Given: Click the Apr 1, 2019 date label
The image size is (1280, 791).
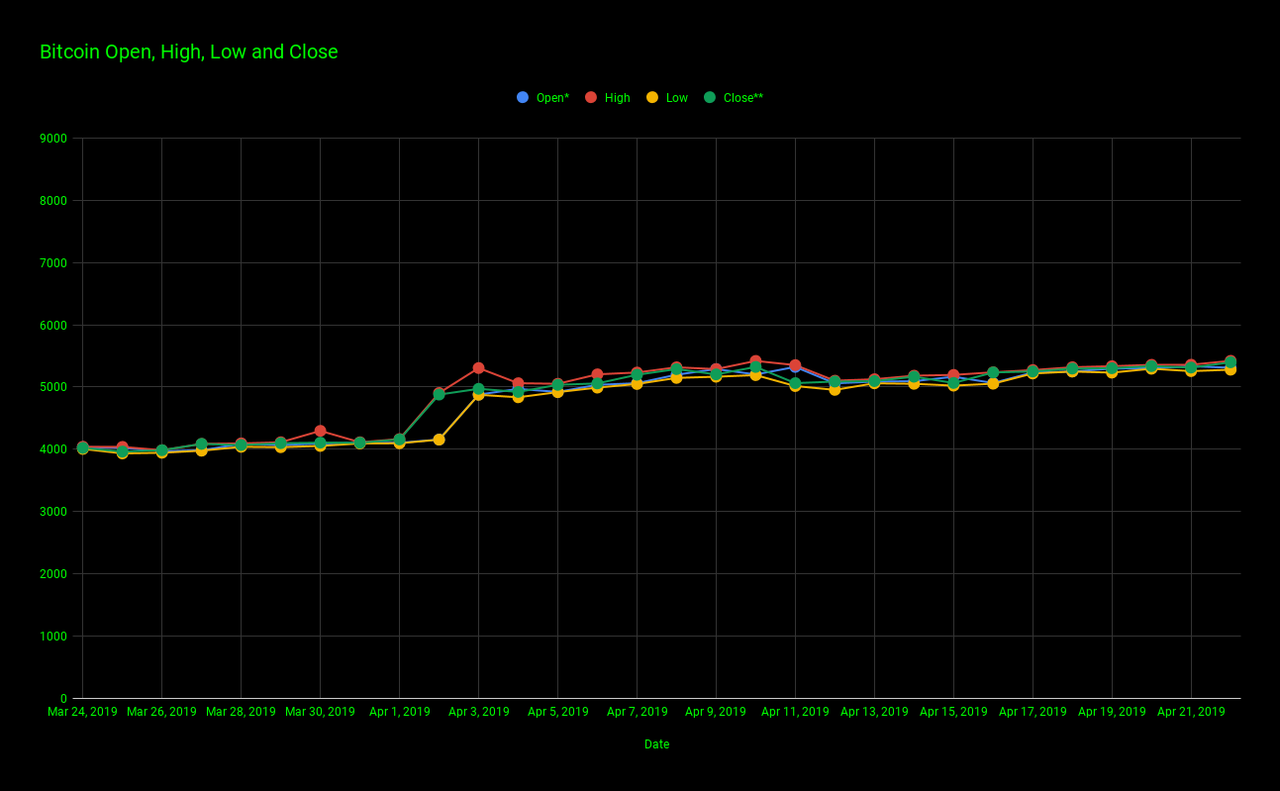Looking at the screenshot, I should 399,712.
